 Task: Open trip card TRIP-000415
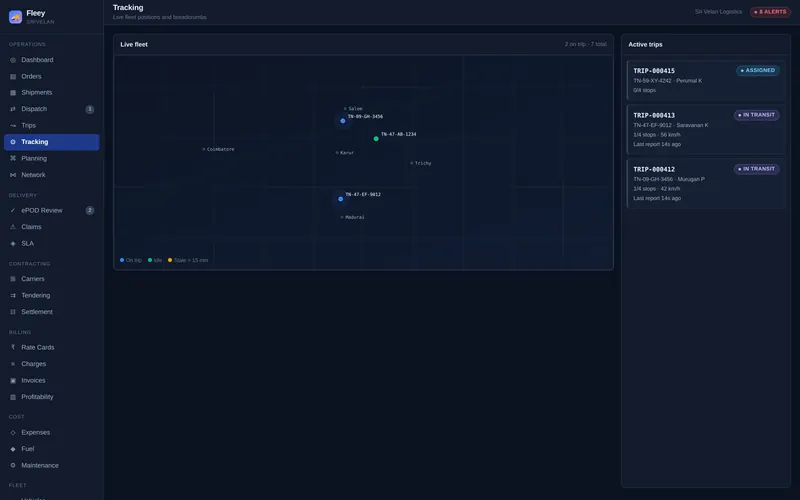706,80
